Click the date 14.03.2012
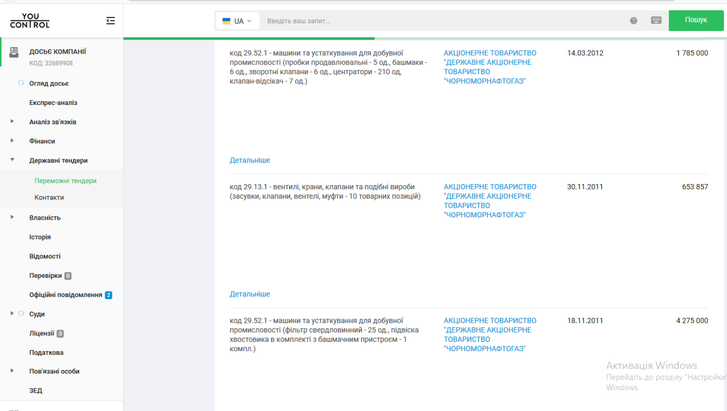The width and height of the screenshot is (727, 411). [x=585, y=53]
